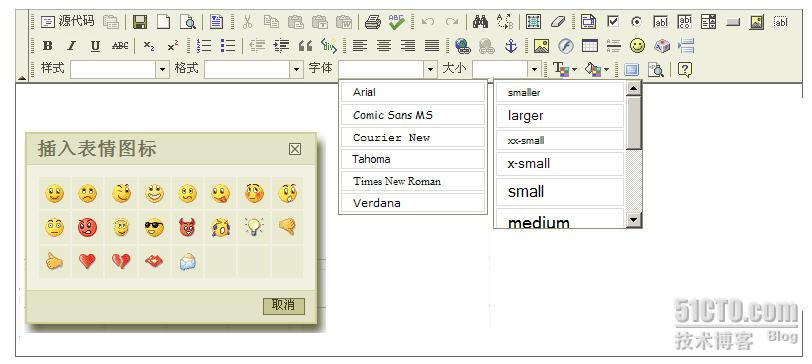Viewport: 812px width, 364px height.
Task: Insert a checkbox field from the toolbar
Action: 613,22
